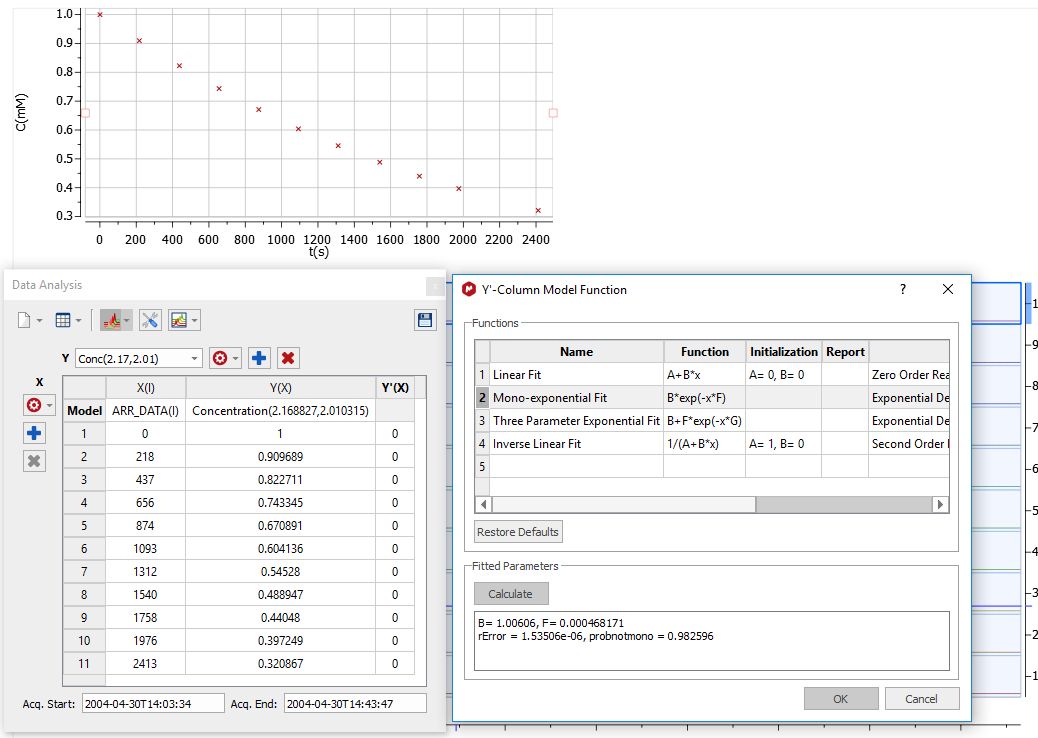Select the Mono-exponential Fit function row
1038x738 pixels.
(712, 398)
